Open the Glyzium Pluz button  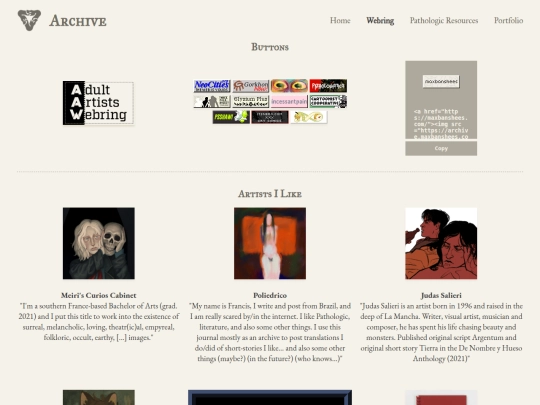(x=251, y=102)
